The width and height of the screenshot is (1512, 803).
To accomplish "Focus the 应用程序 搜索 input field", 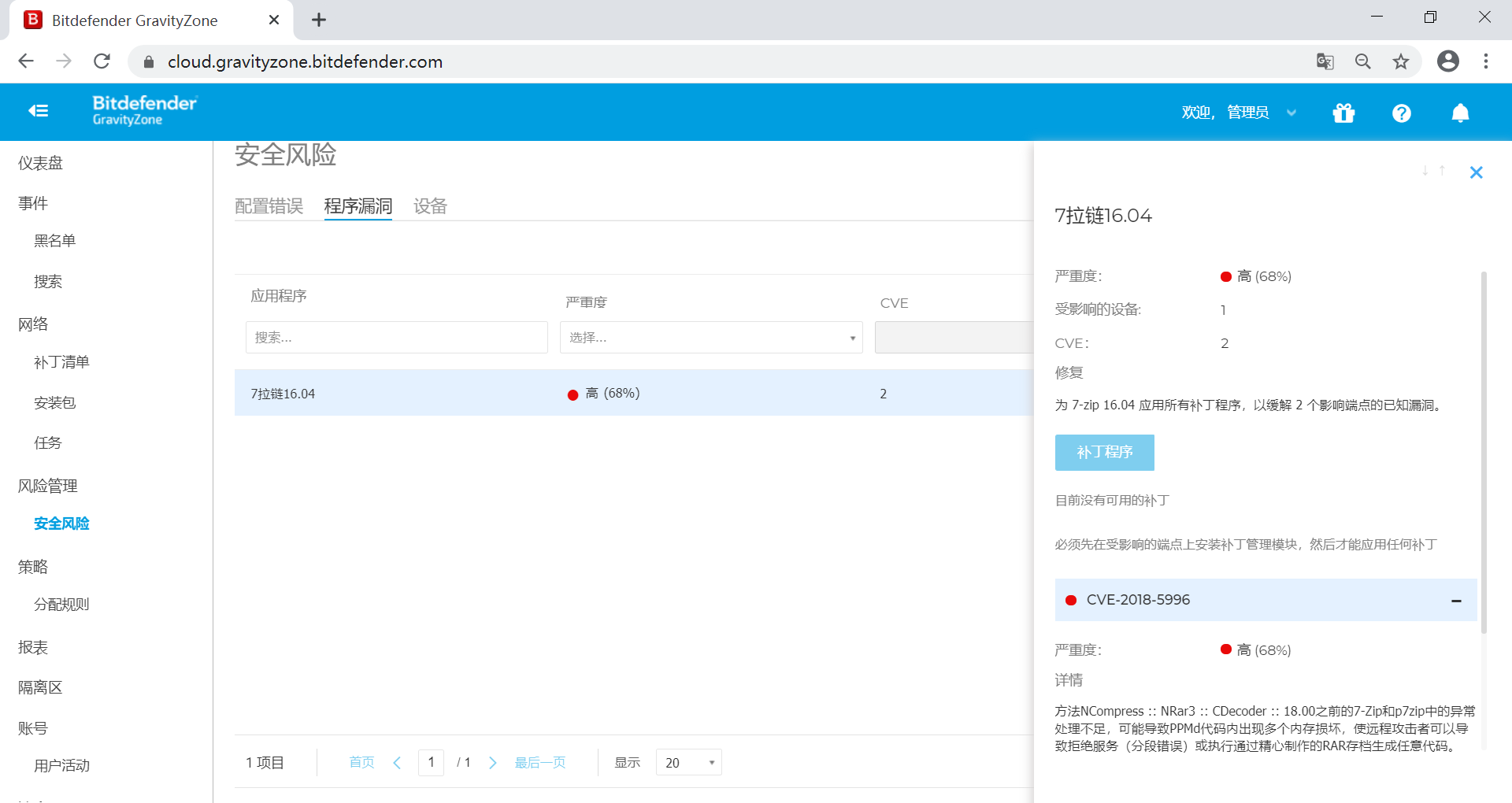I will (397, 338).
